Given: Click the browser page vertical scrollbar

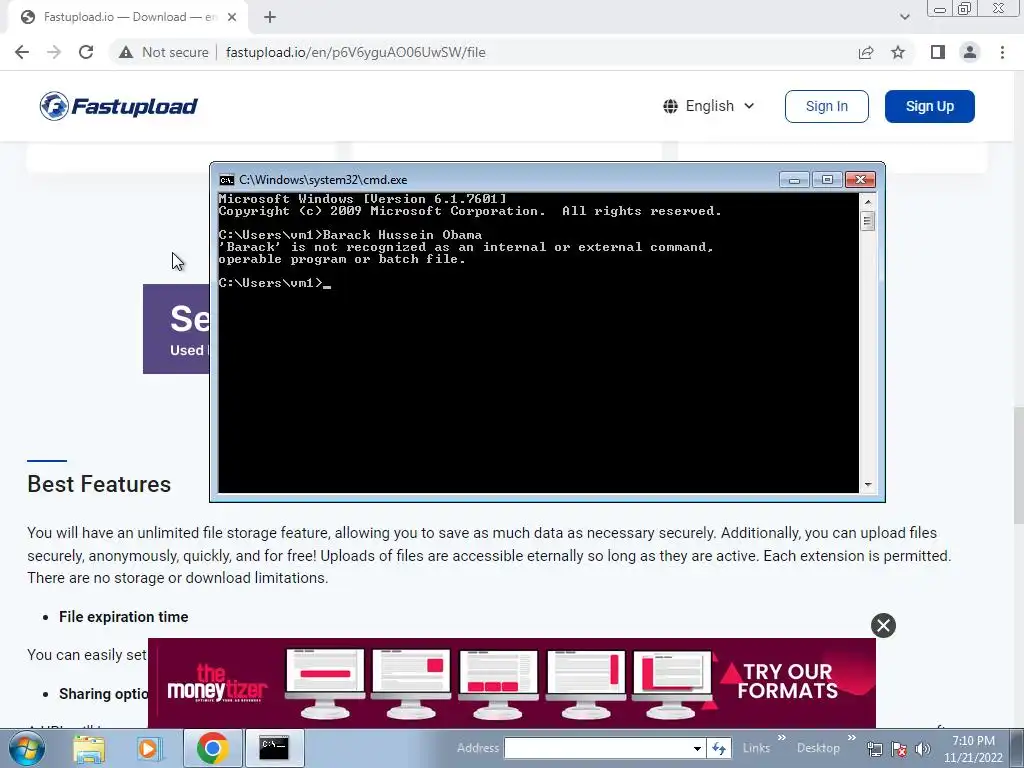Looking at the screenshot, I should point(1018,465).
